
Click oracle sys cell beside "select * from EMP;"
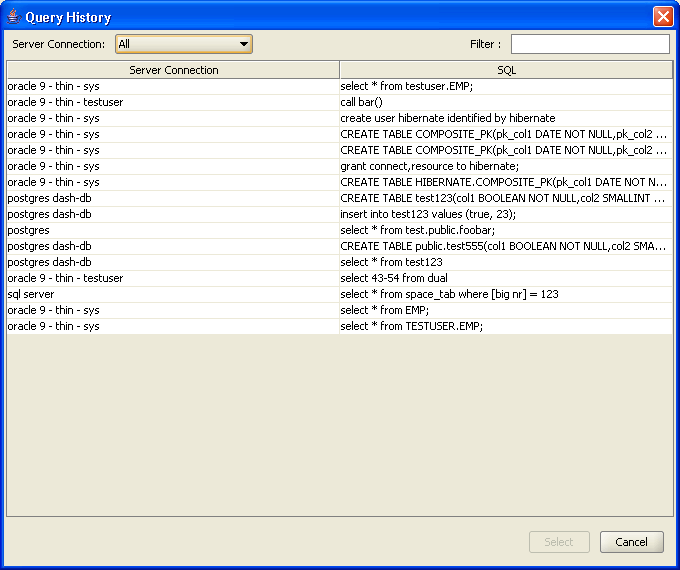pos(173,310)
